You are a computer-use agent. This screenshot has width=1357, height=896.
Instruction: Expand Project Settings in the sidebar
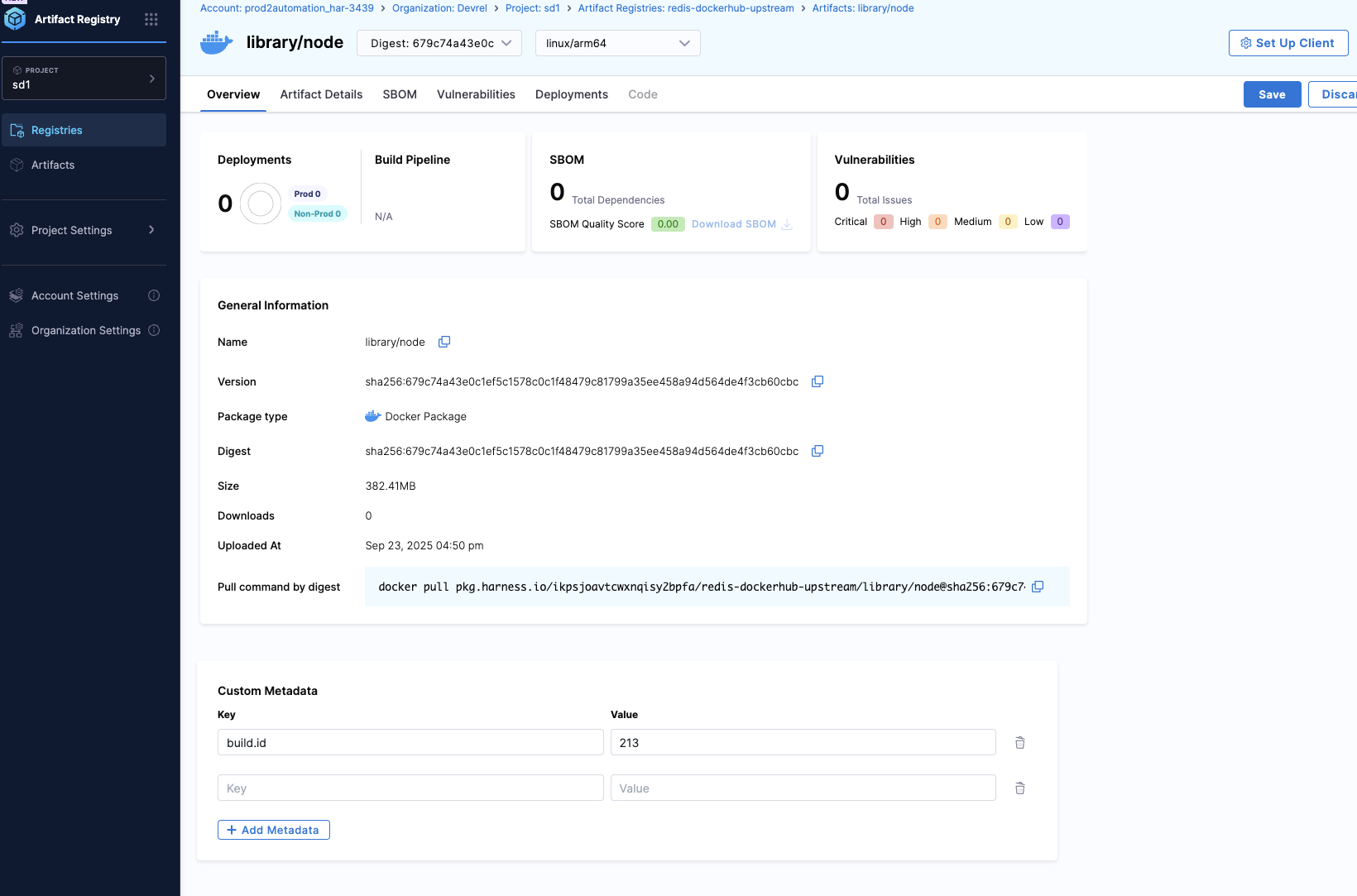[84, 230]
